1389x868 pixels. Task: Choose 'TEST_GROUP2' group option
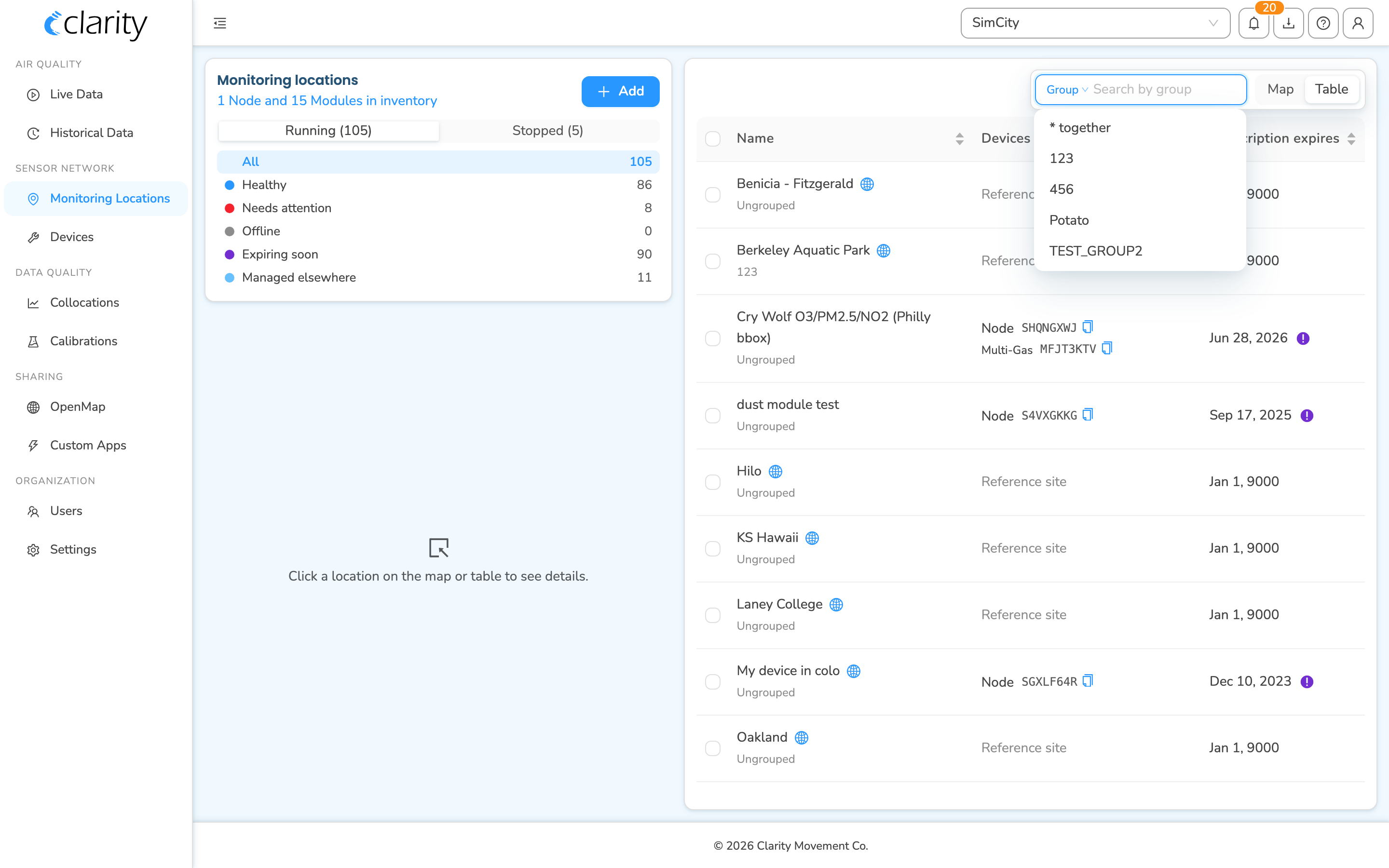(1139, 251)
